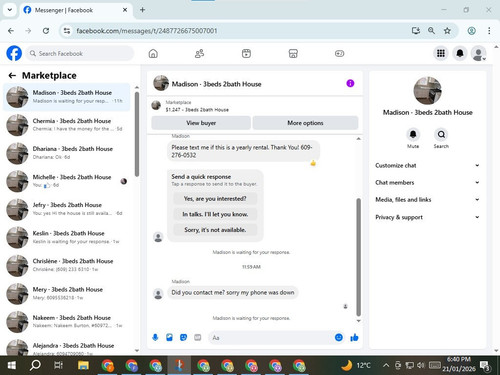Open the Home feed icon
Viewport: 500px width, 375px height.
(x=153, y=53)
